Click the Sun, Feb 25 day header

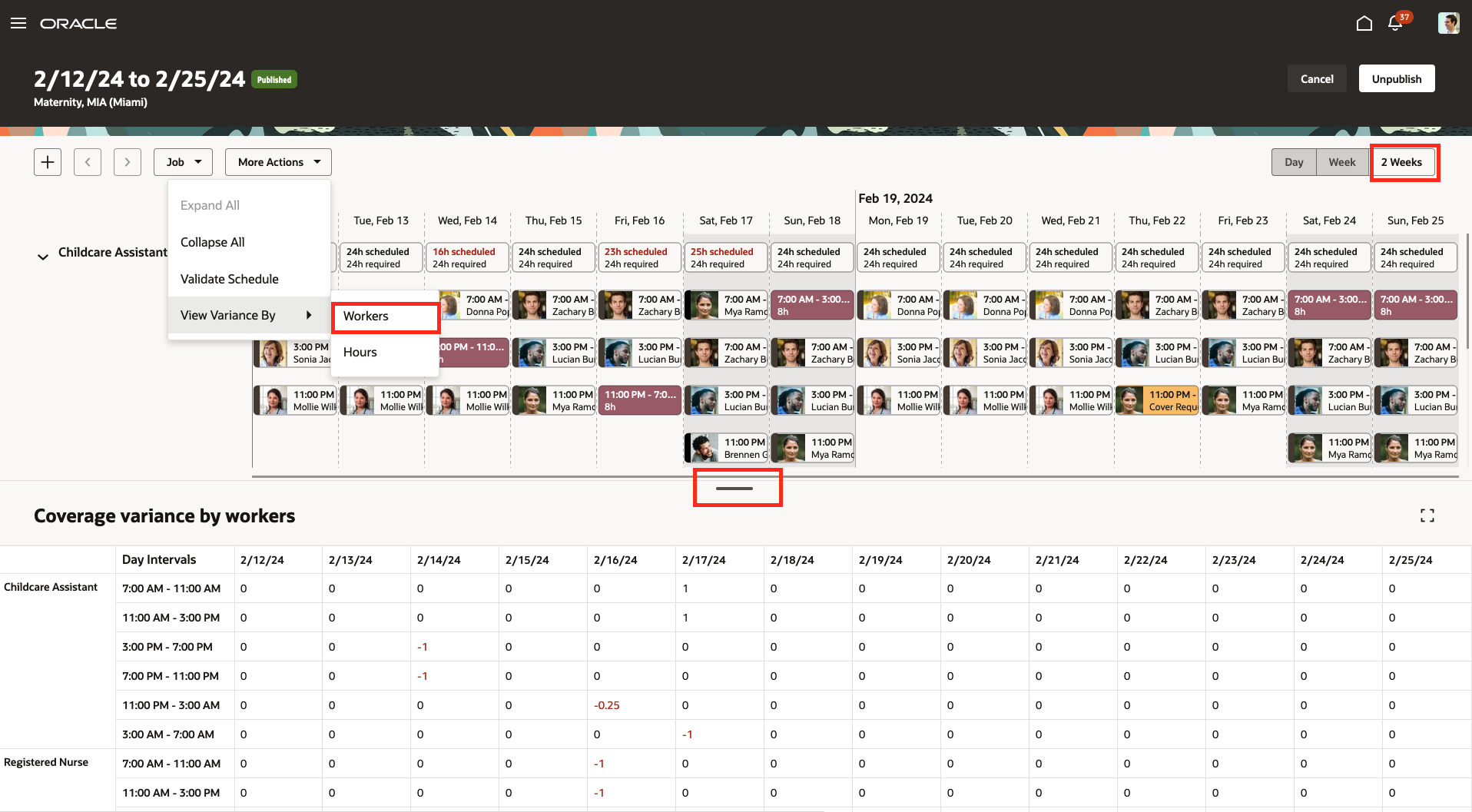1415,220
